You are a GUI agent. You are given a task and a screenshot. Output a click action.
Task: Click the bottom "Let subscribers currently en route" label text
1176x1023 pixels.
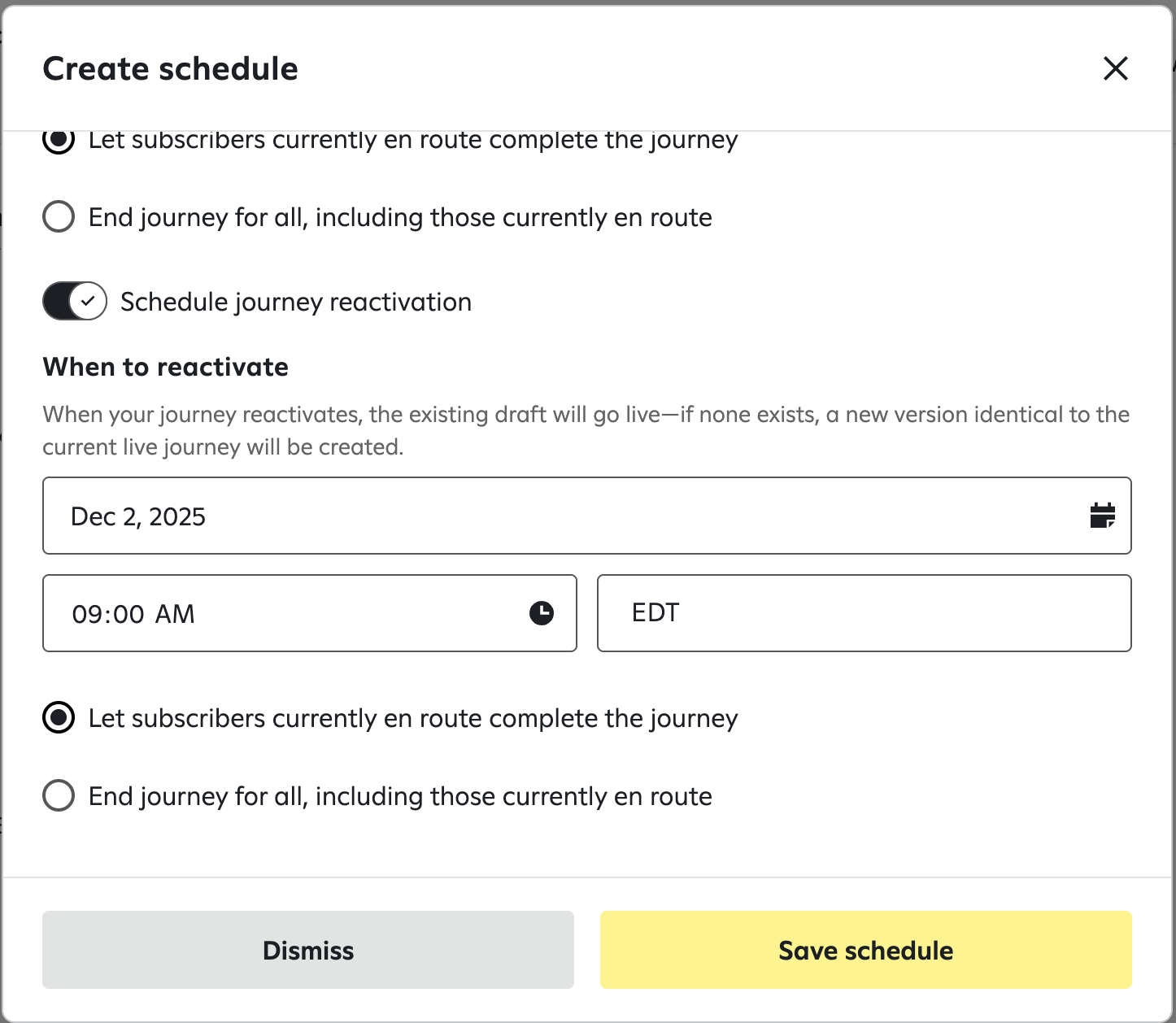(413, 718)
